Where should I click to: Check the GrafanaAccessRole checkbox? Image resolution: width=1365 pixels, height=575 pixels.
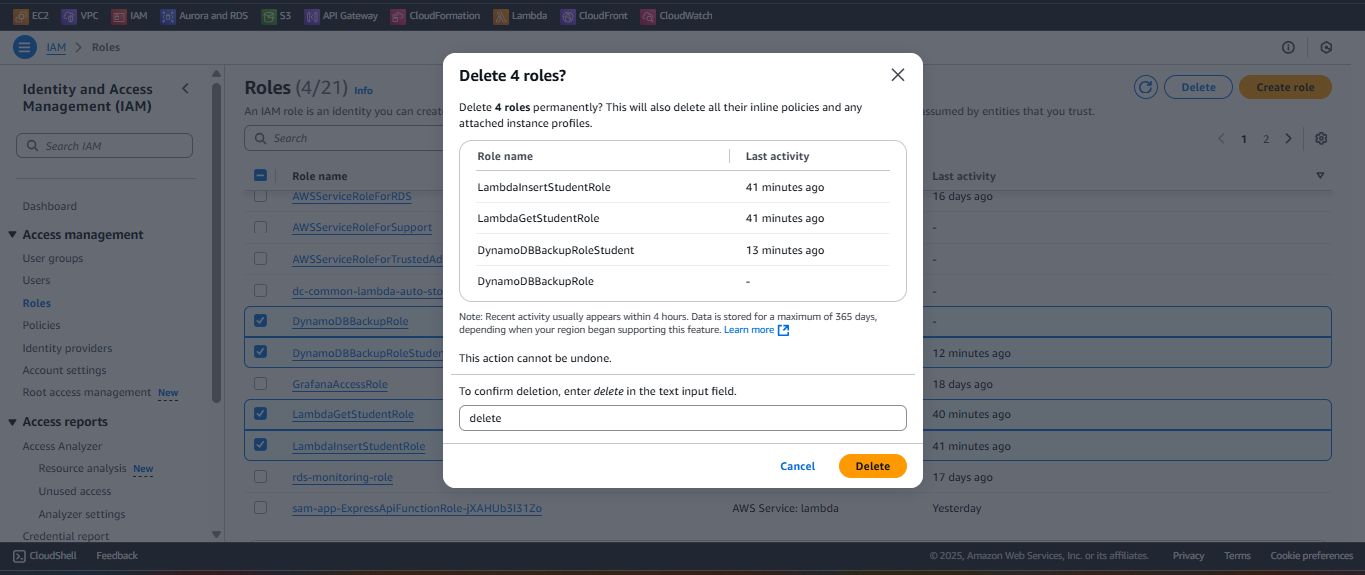click(260, 383)
